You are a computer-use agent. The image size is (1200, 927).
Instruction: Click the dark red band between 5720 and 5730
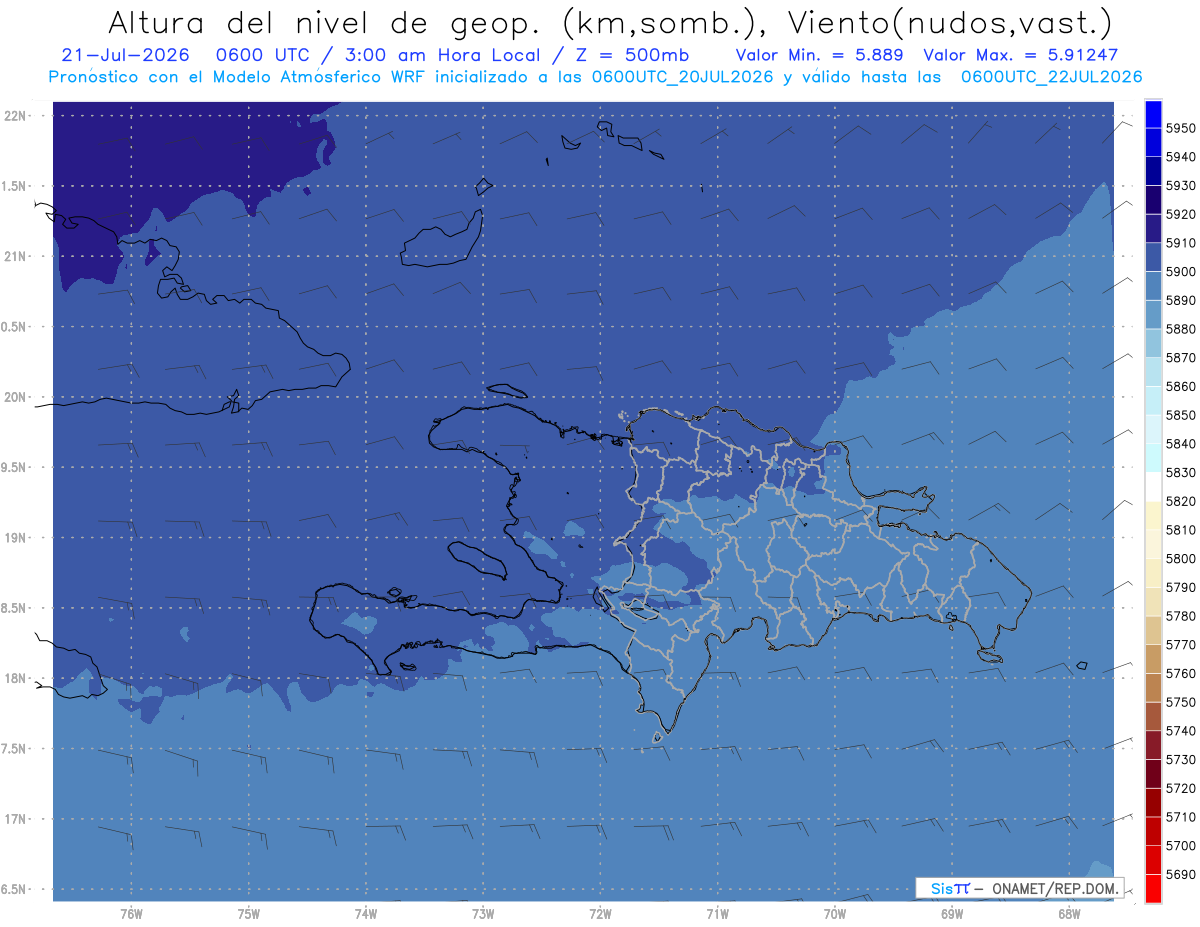click(x=1153, y=774)
